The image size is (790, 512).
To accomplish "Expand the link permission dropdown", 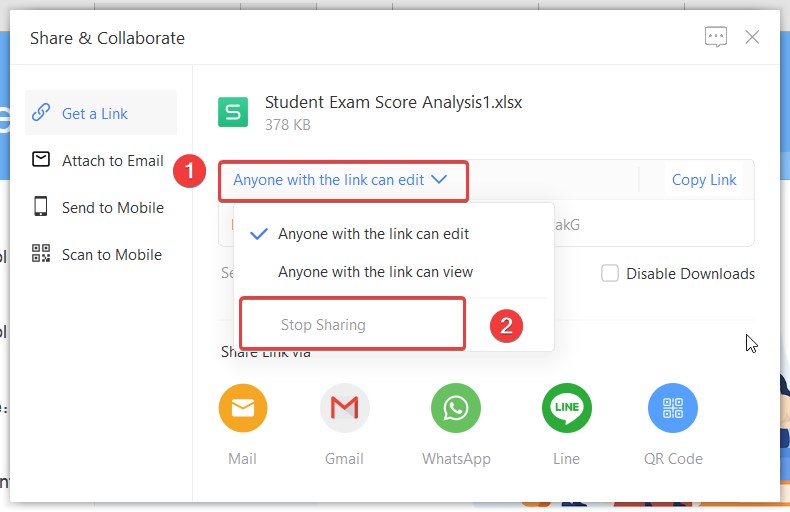I will pos(341,181).
